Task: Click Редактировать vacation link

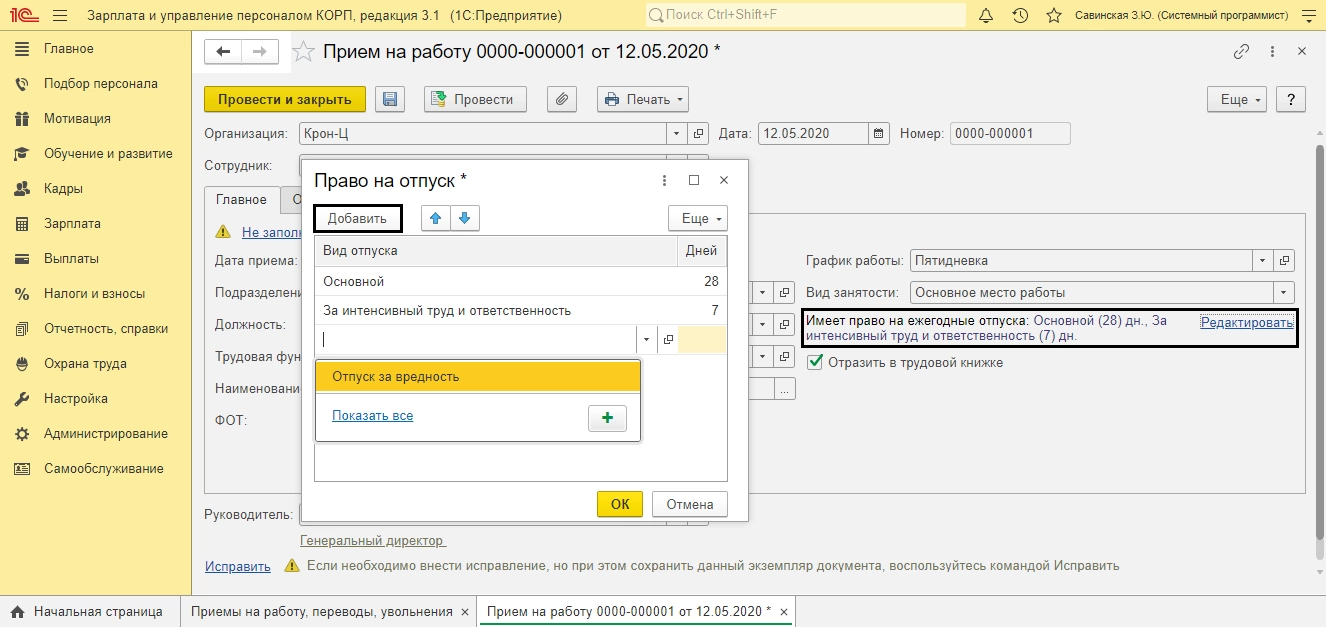Action: click(1247, 322)
